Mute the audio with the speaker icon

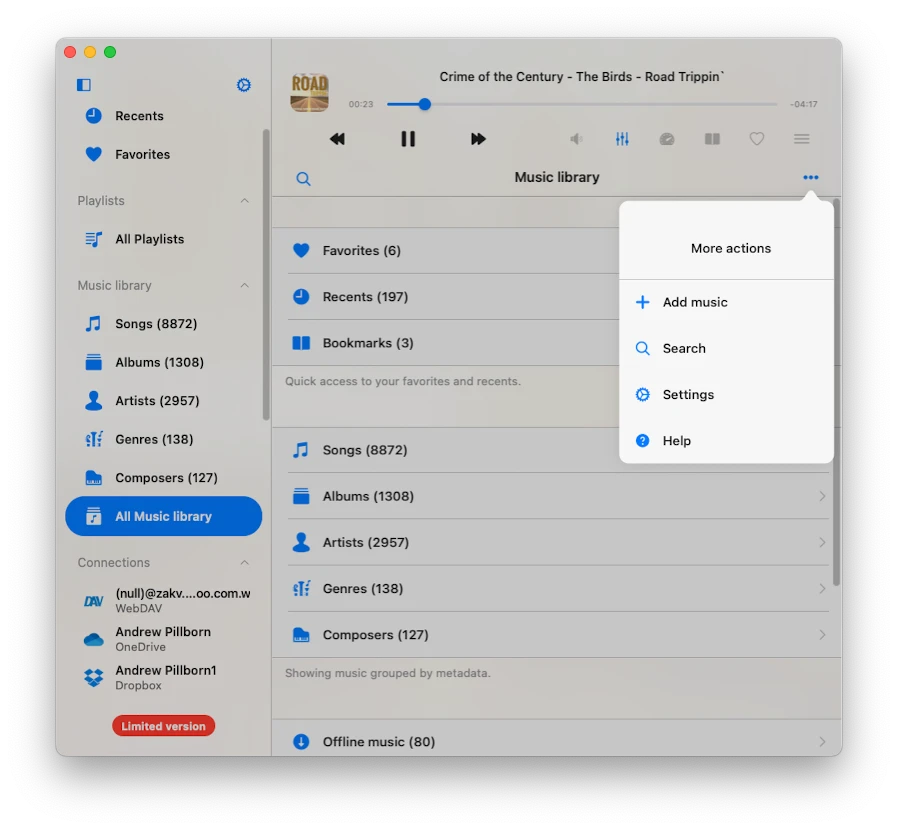(577, 139)
